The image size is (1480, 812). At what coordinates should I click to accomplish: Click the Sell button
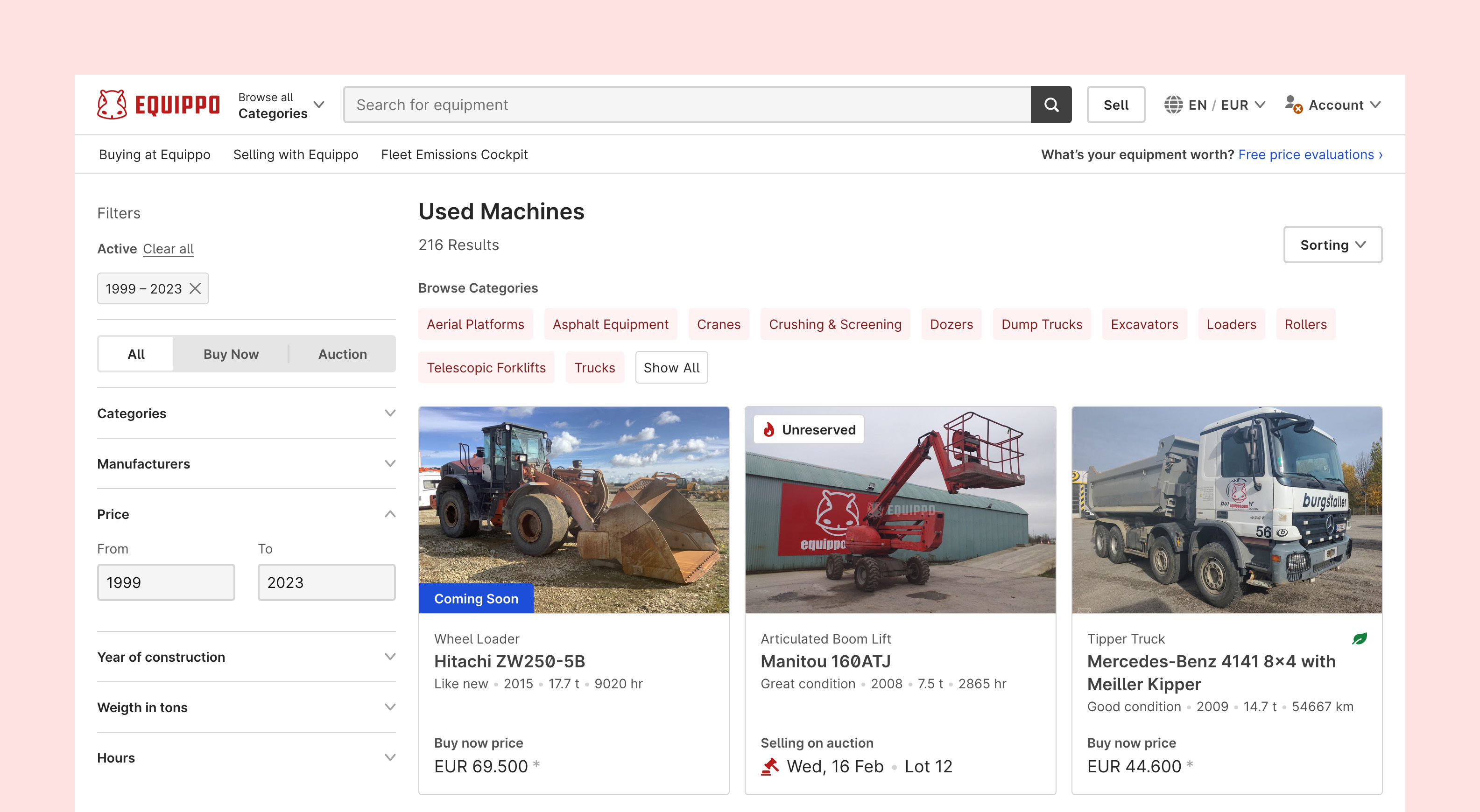point(1116,105)
